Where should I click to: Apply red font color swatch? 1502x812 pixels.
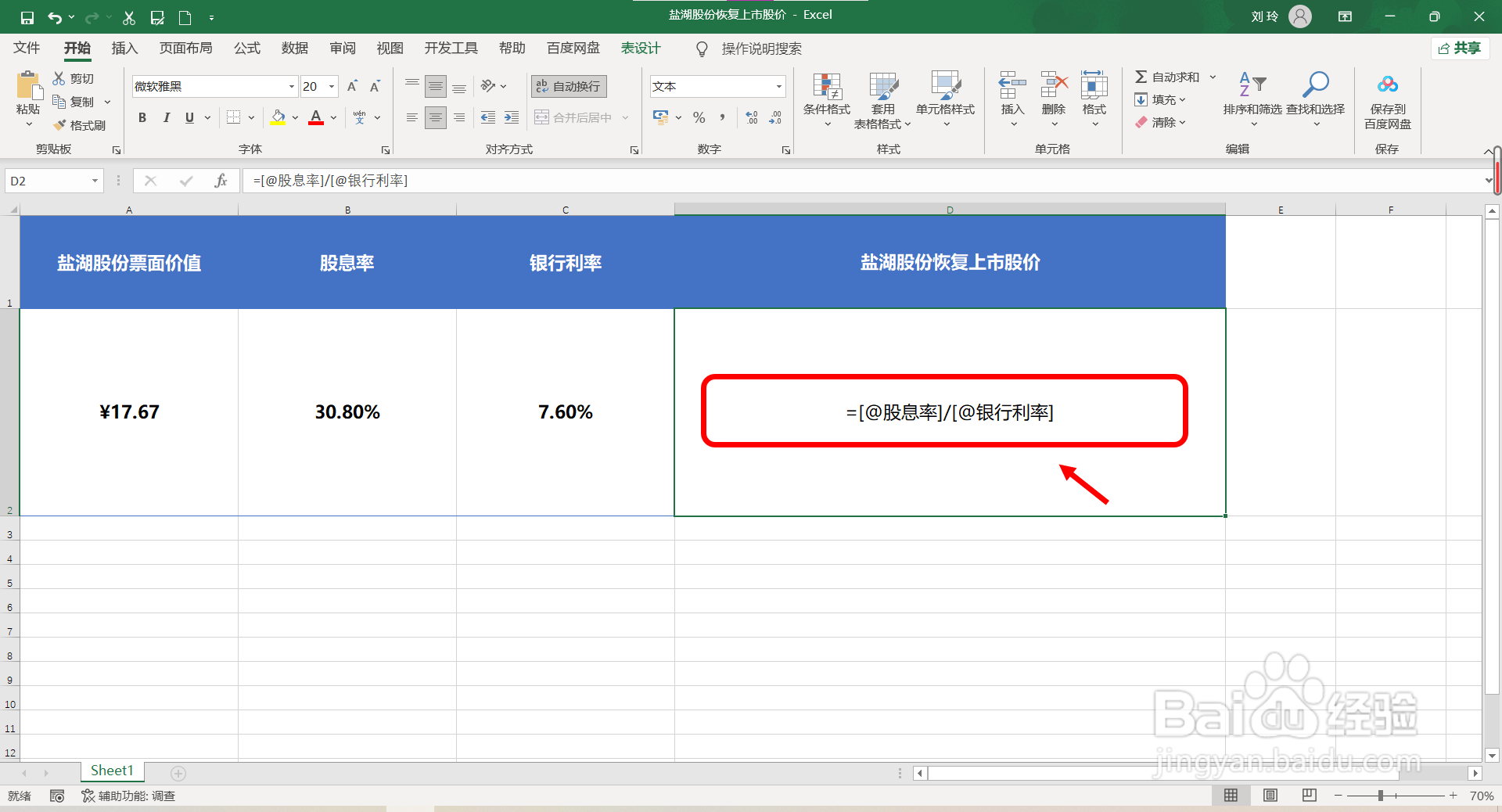[316, 117]
